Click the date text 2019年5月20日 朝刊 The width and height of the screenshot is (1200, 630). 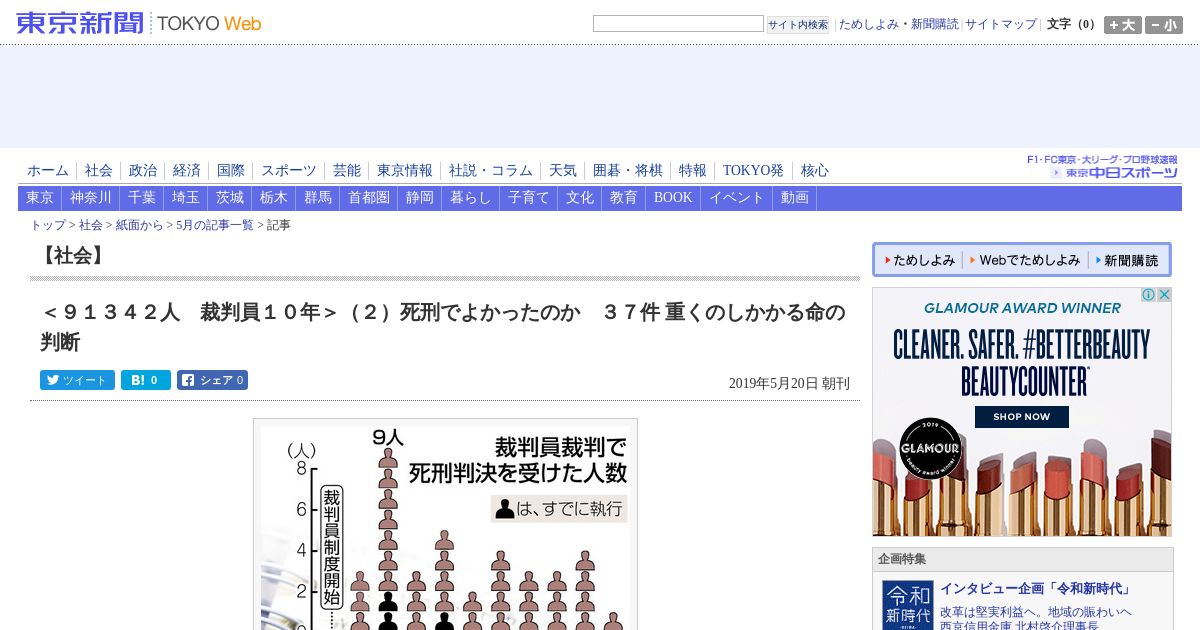[x=789, y=384]
